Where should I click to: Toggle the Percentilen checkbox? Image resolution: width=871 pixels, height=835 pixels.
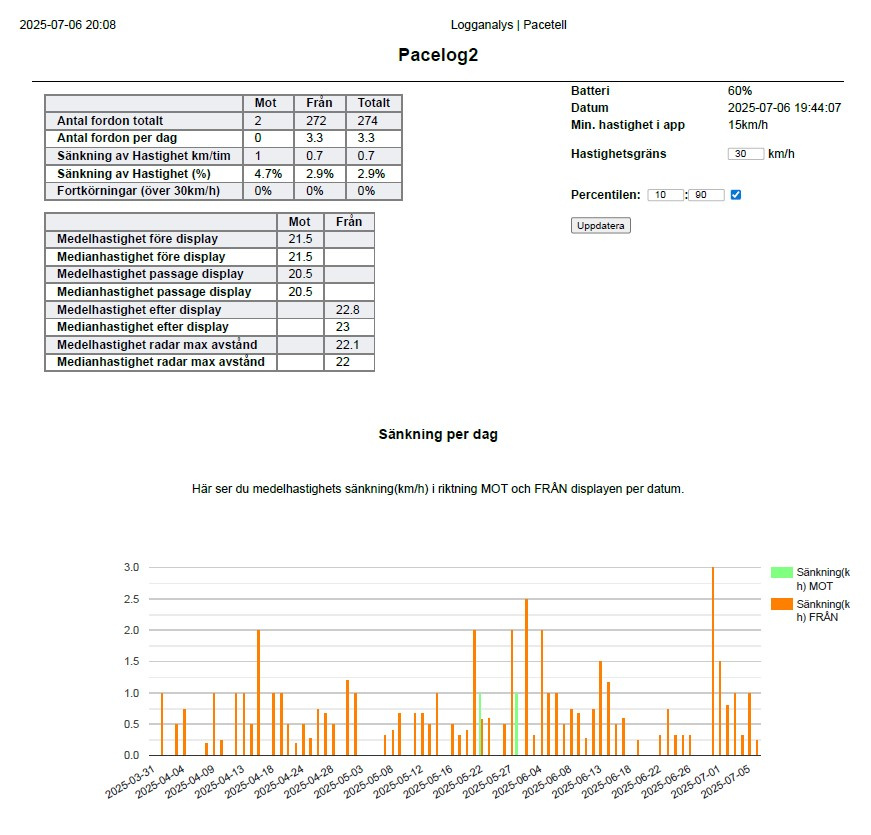pos(736,195)
